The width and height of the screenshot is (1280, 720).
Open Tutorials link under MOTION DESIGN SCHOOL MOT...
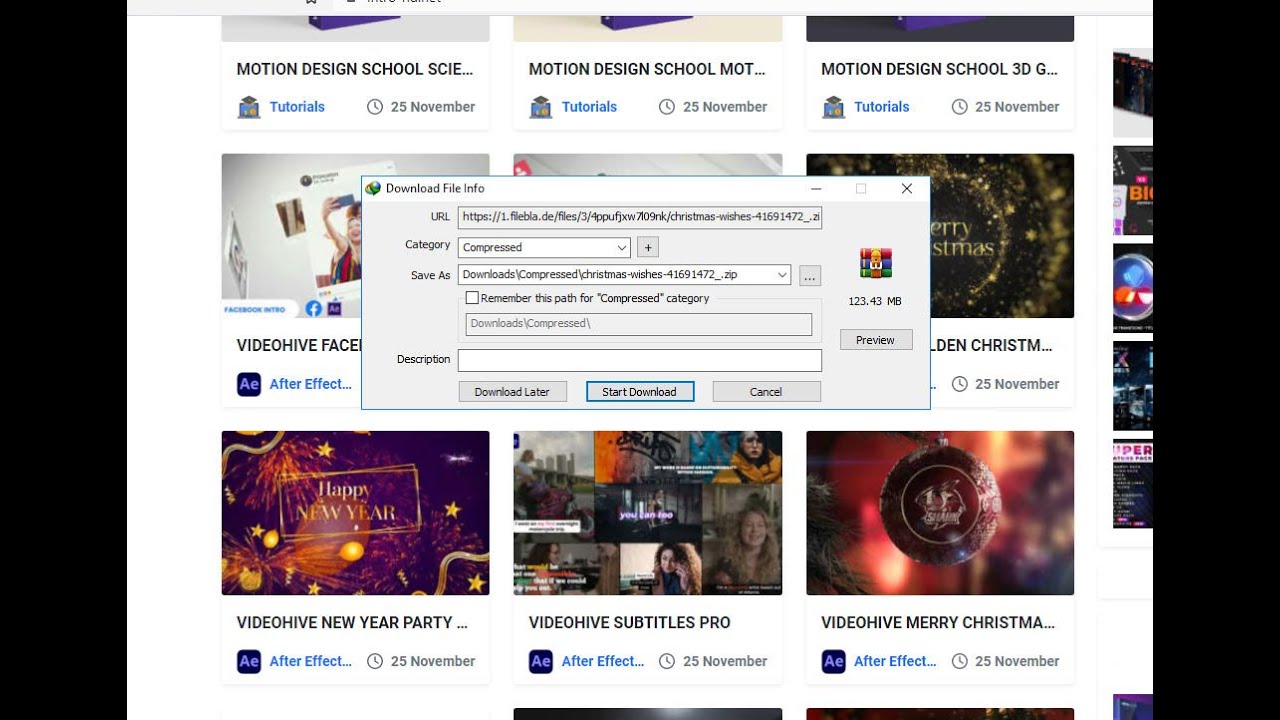(x=589, y=107)
